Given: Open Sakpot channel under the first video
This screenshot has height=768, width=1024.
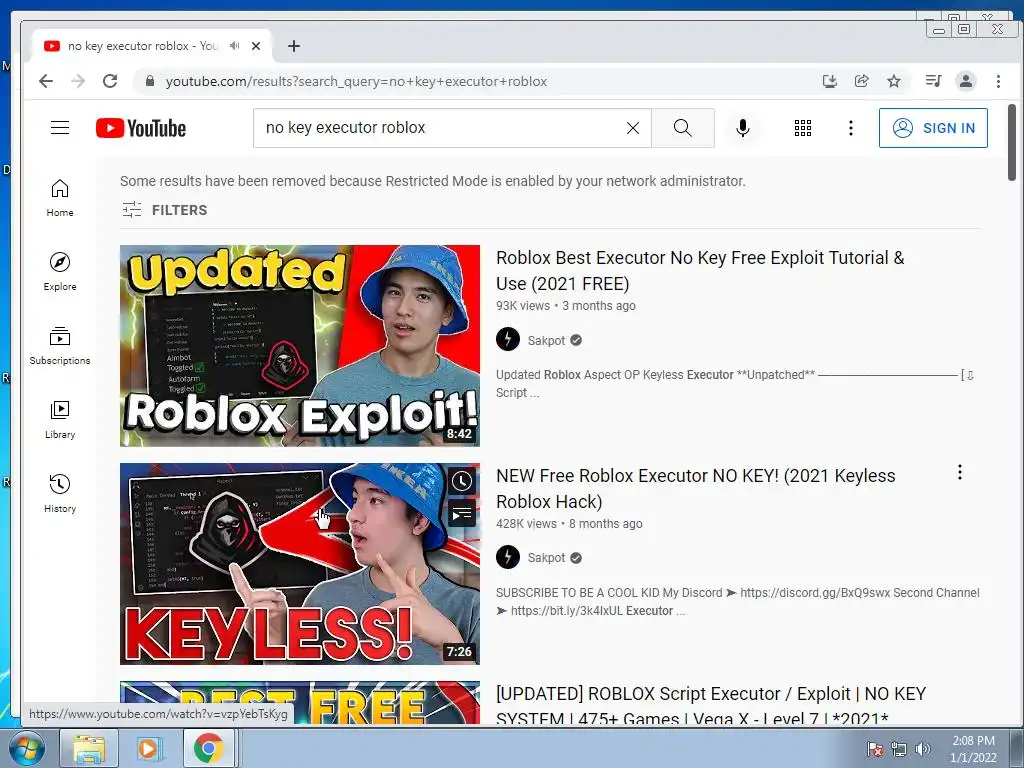Looking at the screenshot, I should [546, 340].
